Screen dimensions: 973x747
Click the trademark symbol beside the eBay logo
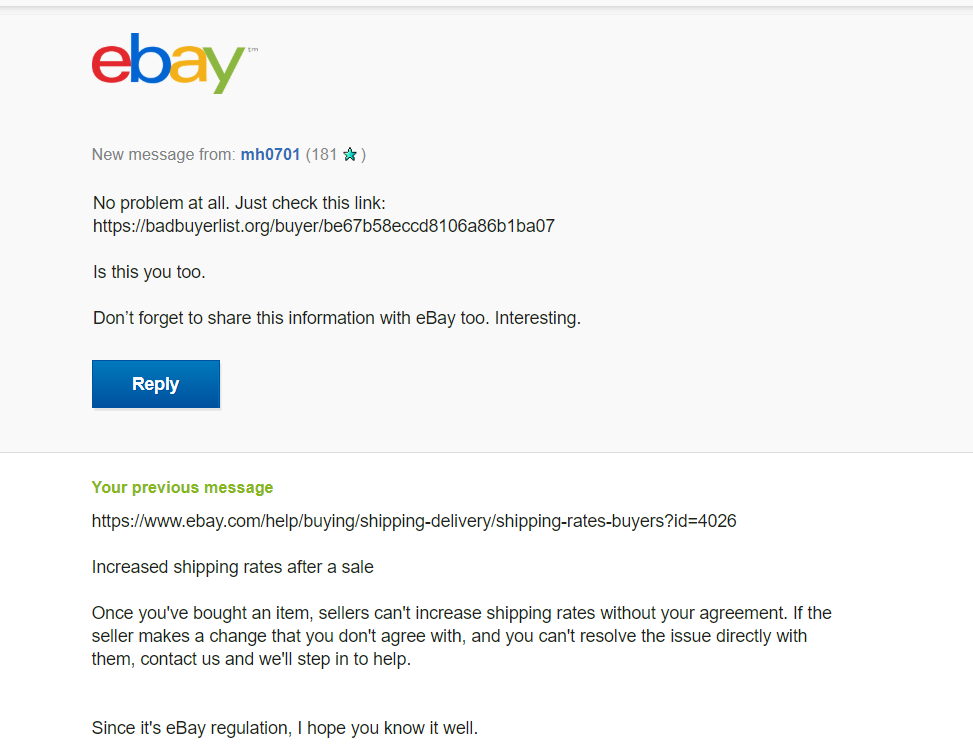[x=252, y=49]
